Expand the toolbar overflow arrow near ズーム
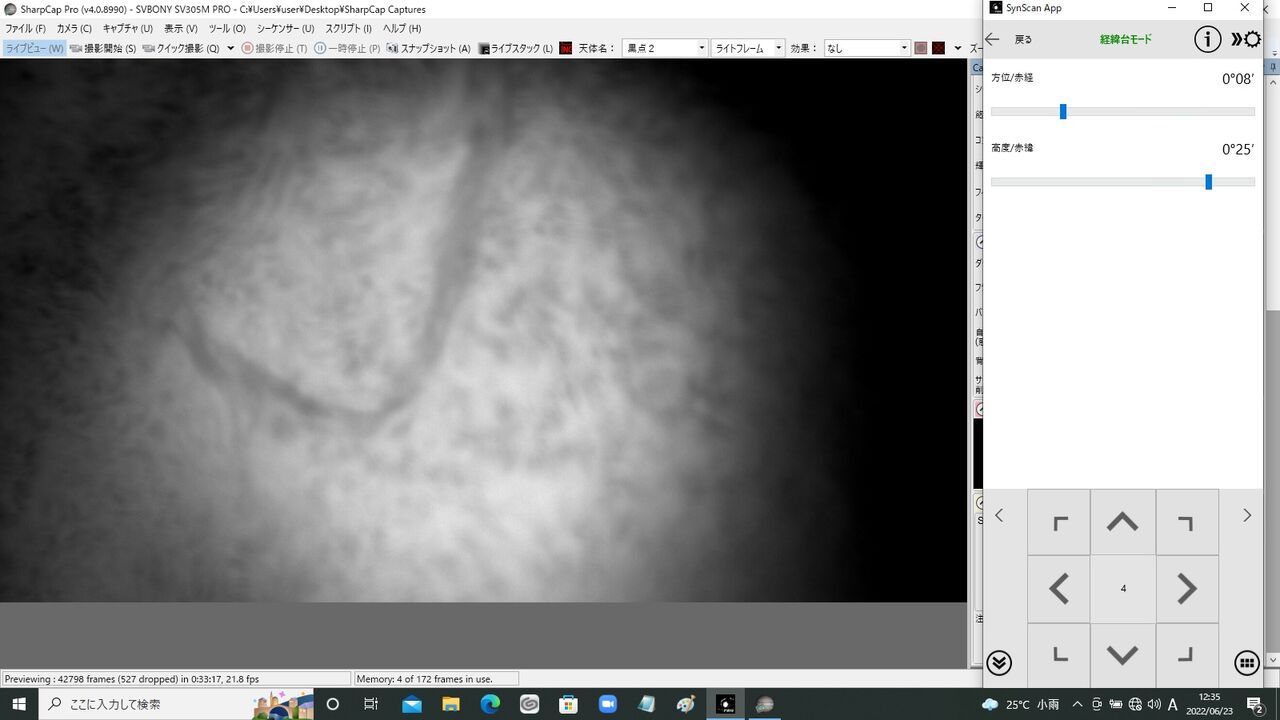This screenshot has height=720, width=1280. click(x=958, y=48)
